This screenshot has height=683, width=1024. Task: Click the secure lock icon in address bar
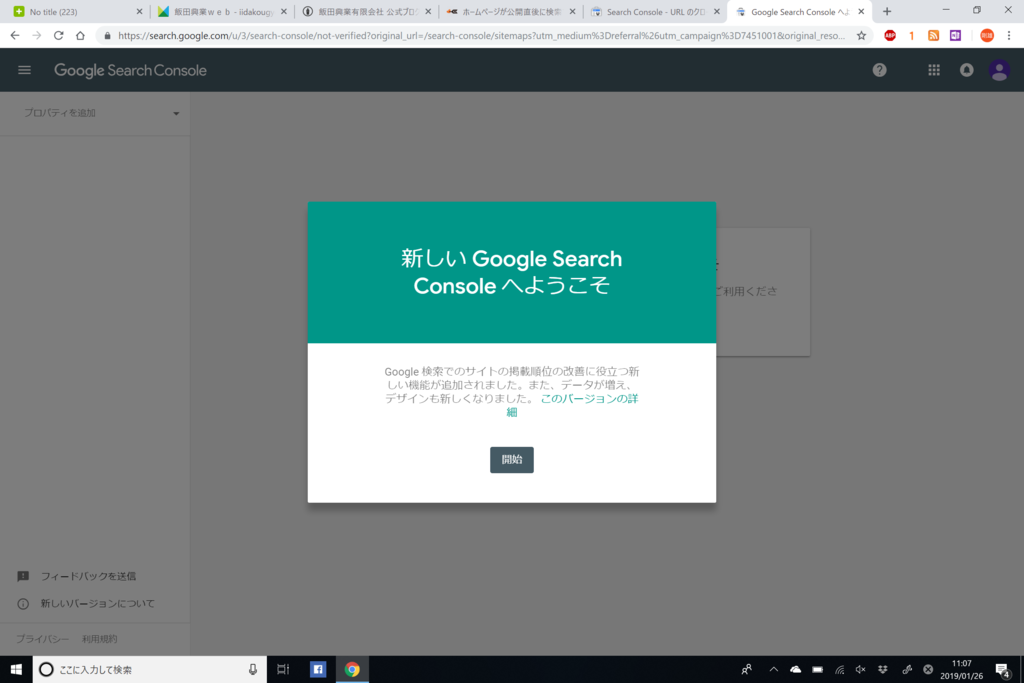[x=107, y=36]
